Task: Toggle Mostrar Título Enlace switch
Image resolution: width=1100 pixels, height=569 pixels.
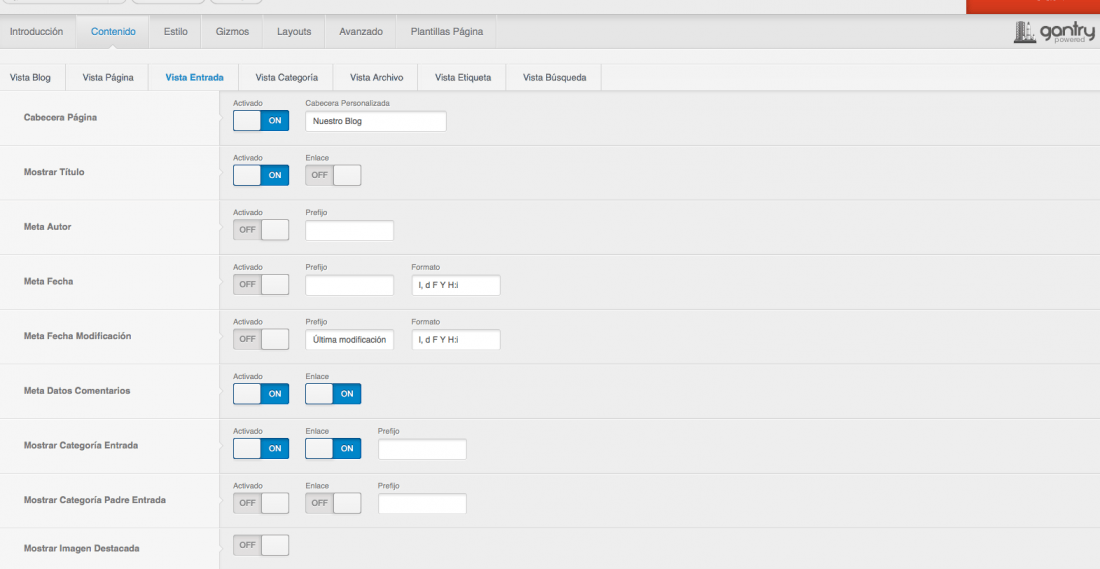Action: click(x=333, y=175)
